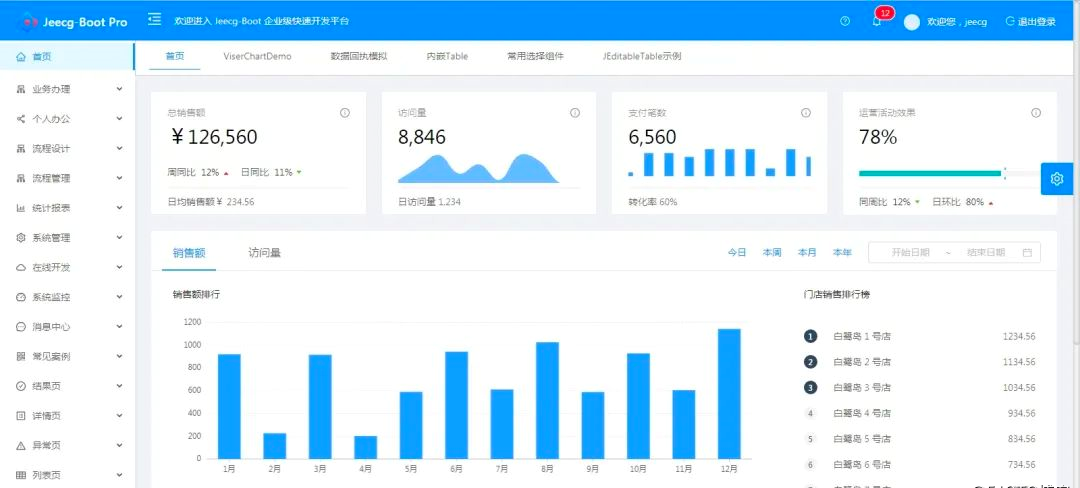Open notifications bell showing 12 alerts
This screenshot has width=1080, height=488.
click(x=877, y=21)
